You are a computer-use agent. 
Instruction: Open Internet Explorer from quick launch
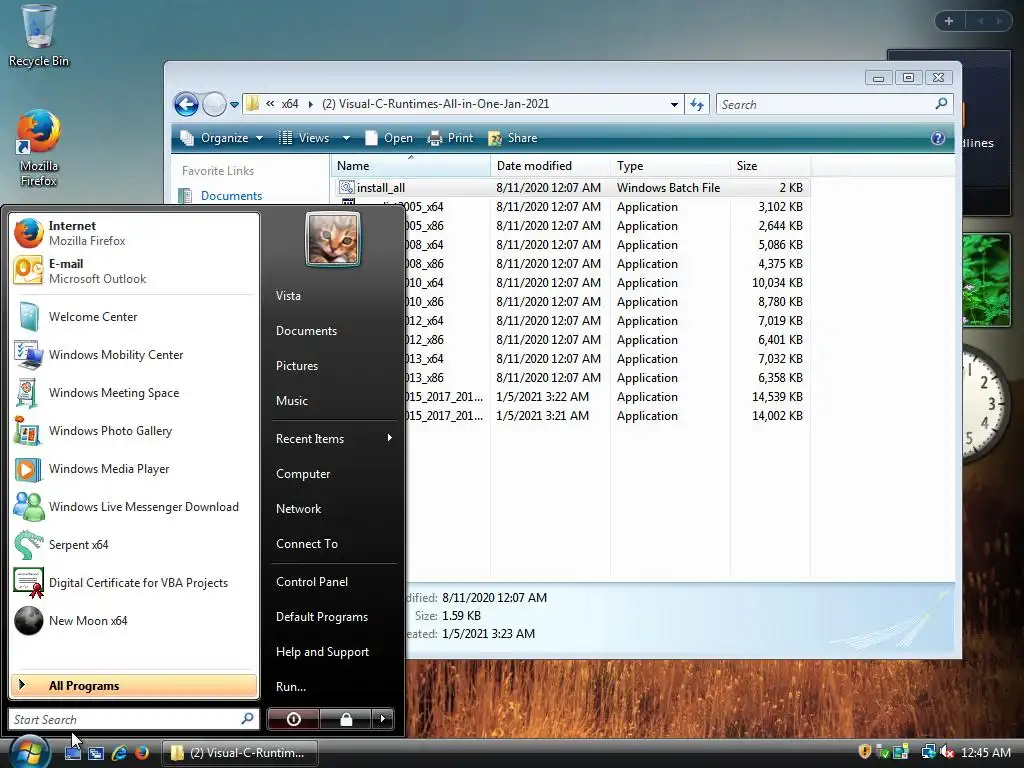click(x=119, y=752)
